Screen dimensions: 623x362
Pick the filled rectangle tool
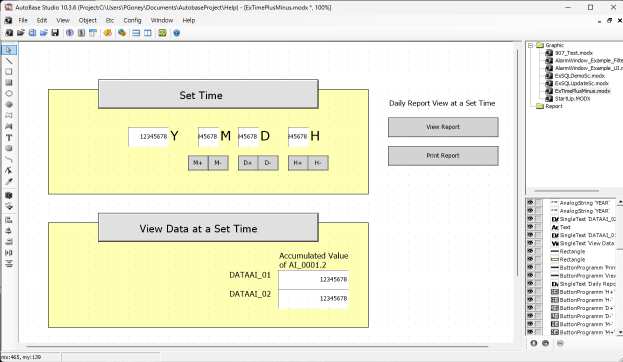click(9, 83)
